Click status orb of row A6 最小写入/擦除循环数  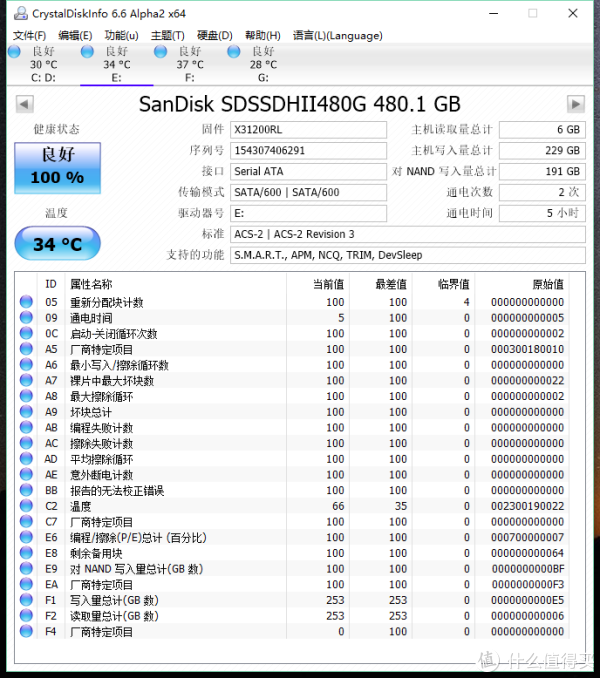[26, 365]
